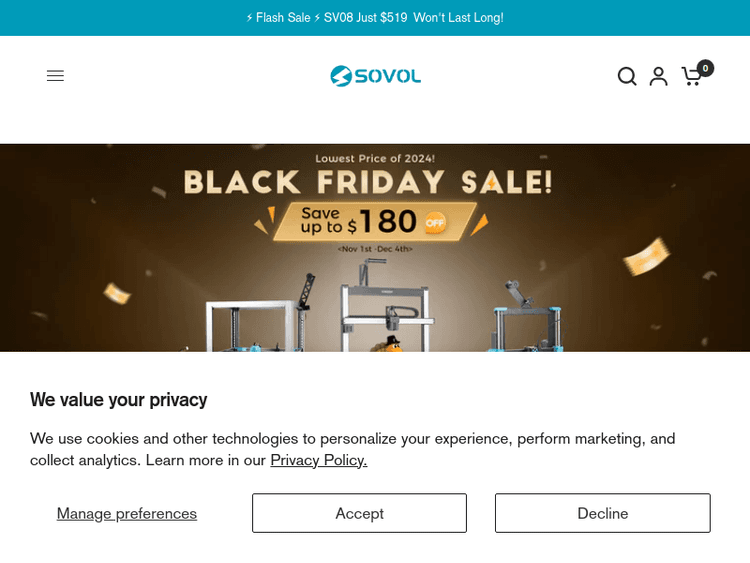Image resolution: width=750 pixels, height=563 pixels.
Task: Open the user account icon
Action: tap(658, 76)
